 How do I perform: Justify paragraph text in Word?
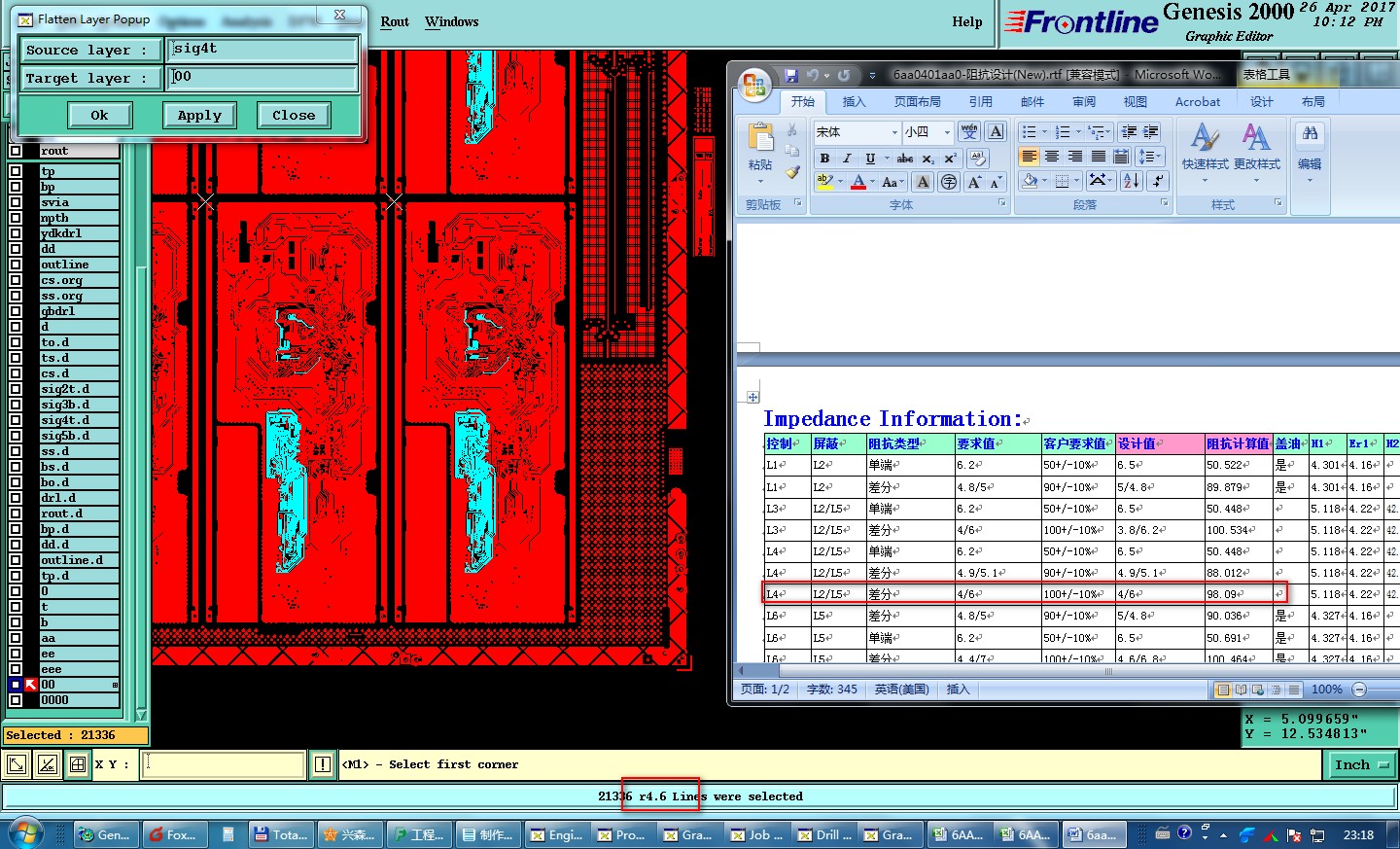tap(1099, 157)
